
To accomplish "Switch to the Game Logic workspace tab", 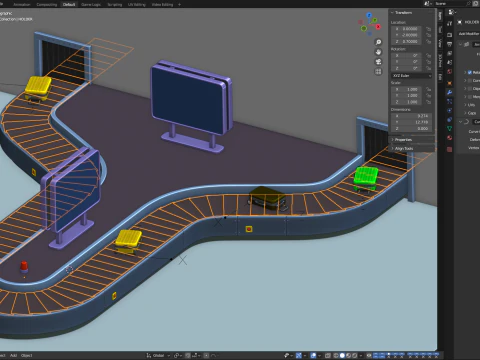I will coord(91,5).
